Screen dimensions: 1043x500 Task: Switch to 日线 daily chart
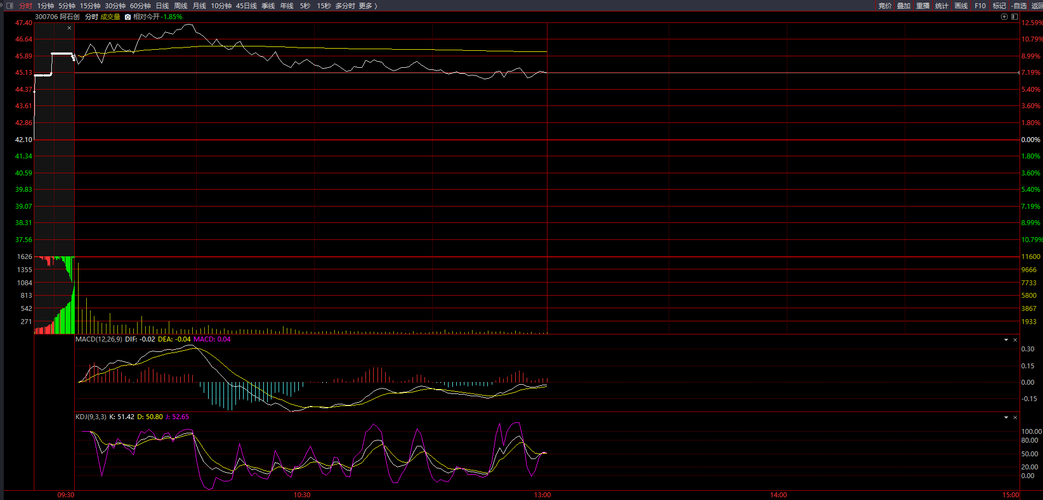coord(162,5)
